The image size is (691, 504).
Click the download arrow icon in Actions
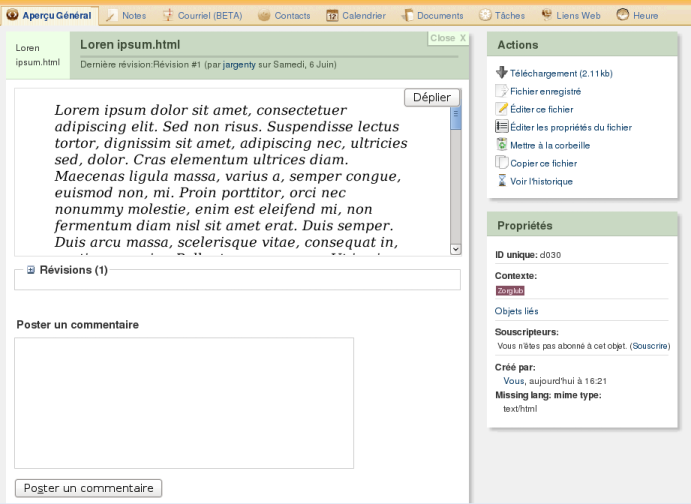click(x=501, y=73)
